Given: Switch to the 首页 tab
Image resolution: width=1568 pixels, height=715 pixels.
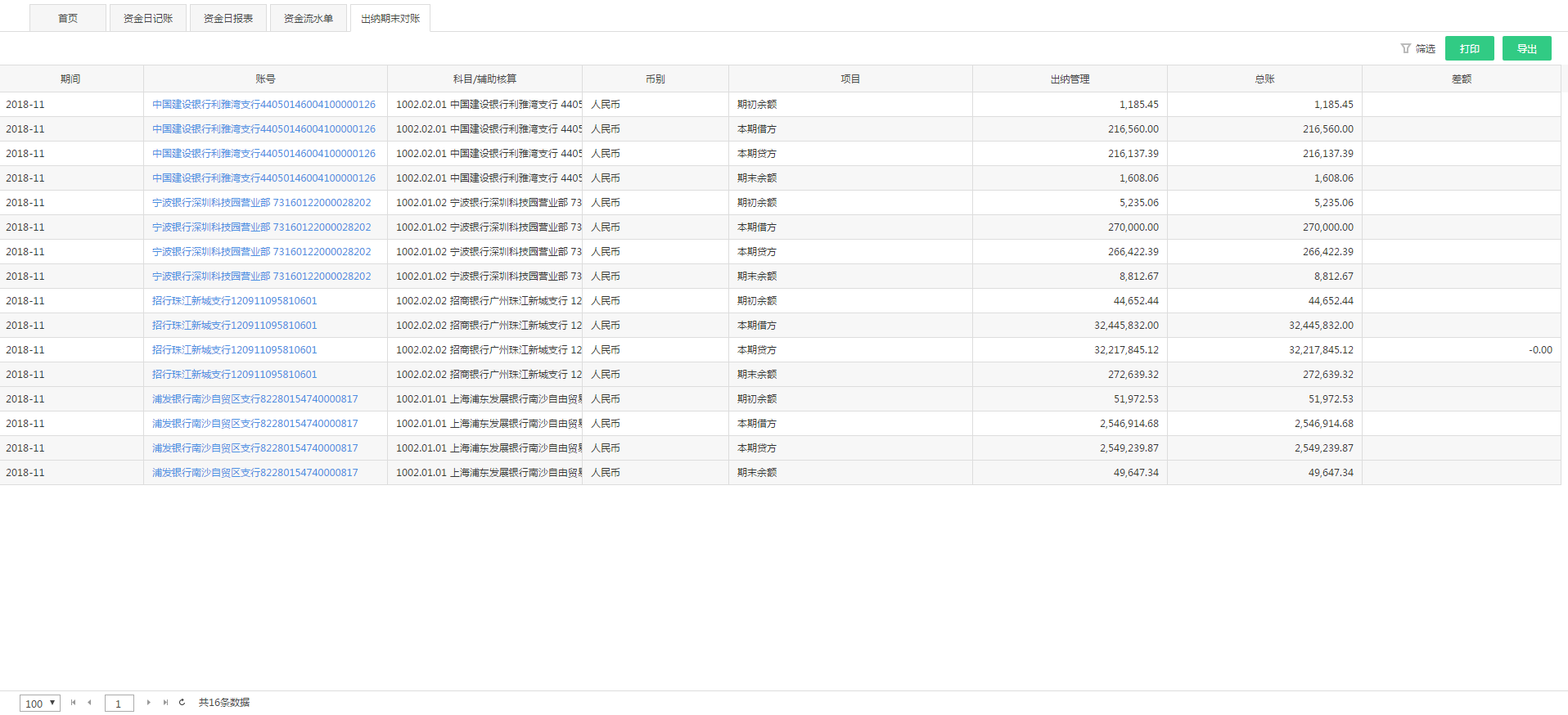Looking at the screenshot, I should click(x=68, y=18).
